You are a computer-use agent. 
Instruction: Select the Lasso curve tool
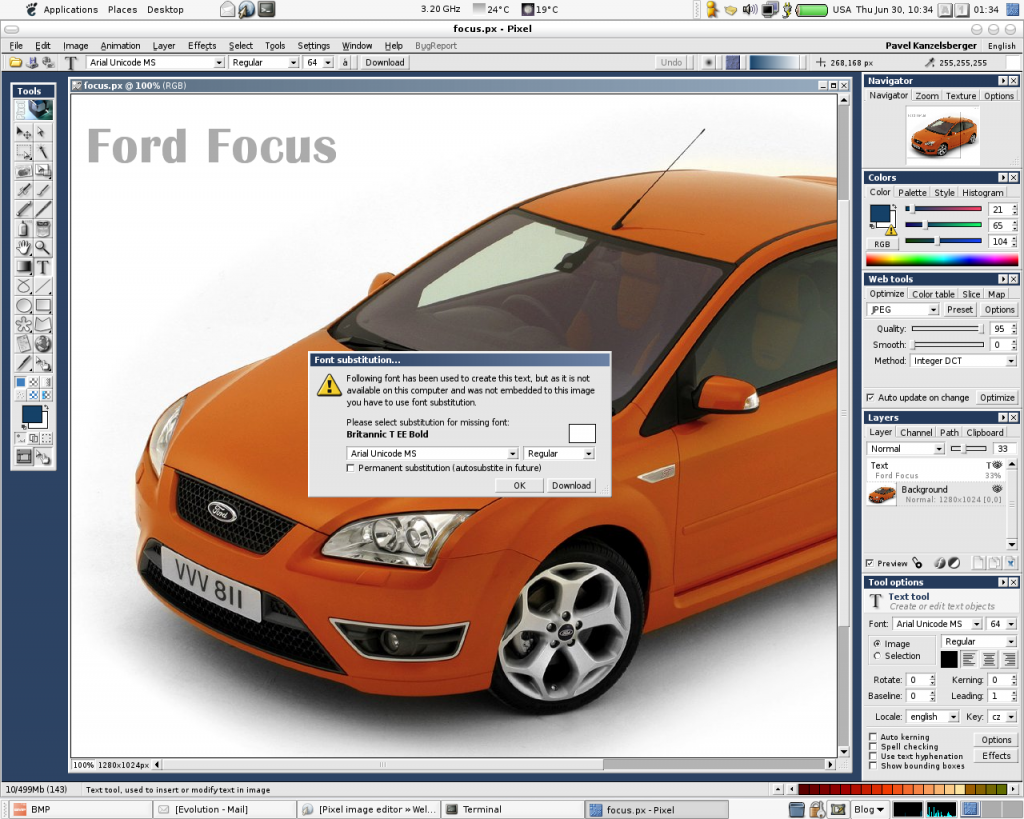24,286
